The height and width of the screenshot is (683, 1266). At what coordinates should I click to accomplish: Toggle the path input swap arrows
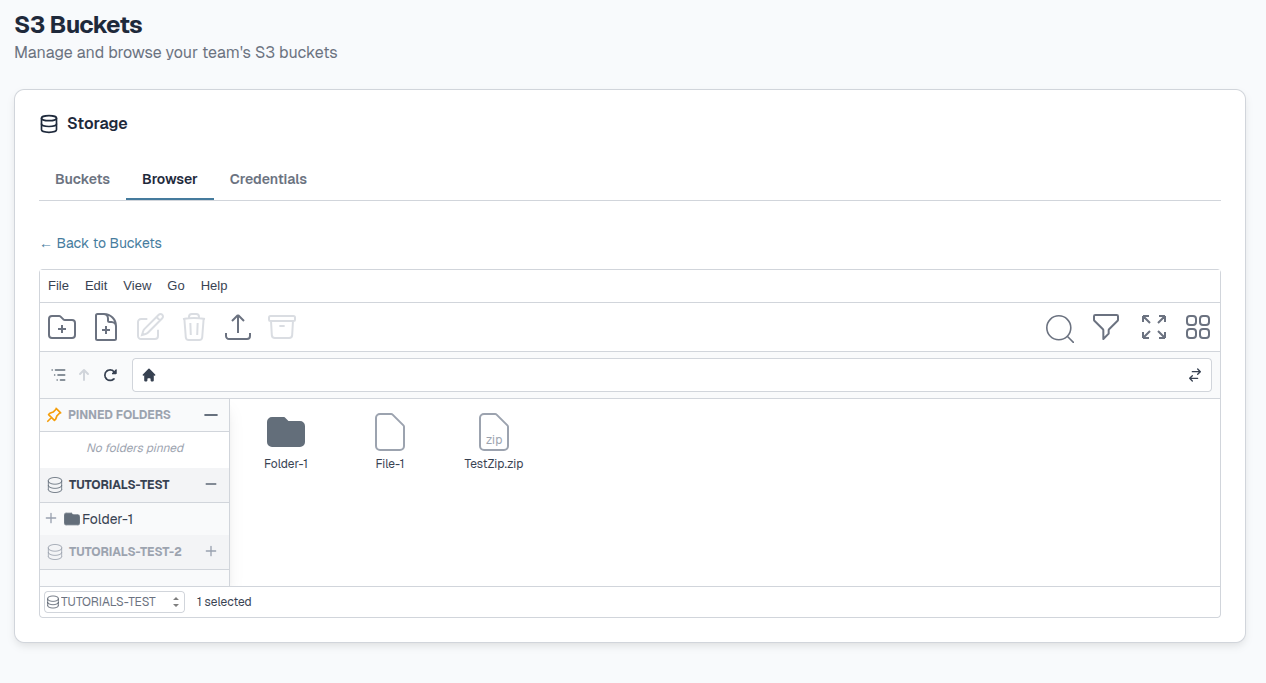(x=1195, y=375)
